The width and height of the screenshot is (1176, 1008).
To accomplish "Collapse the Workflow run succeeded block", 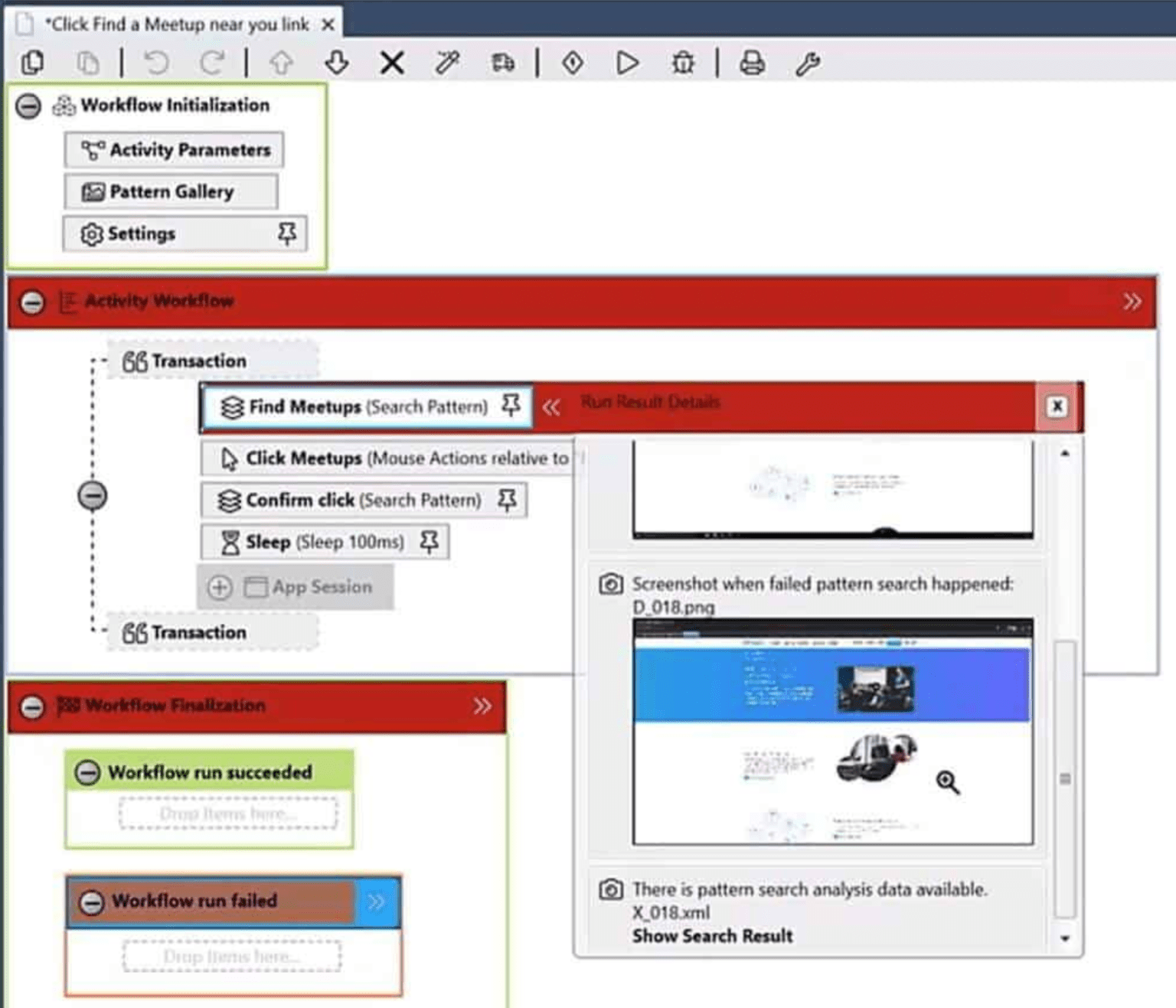I will pos(89,772).
